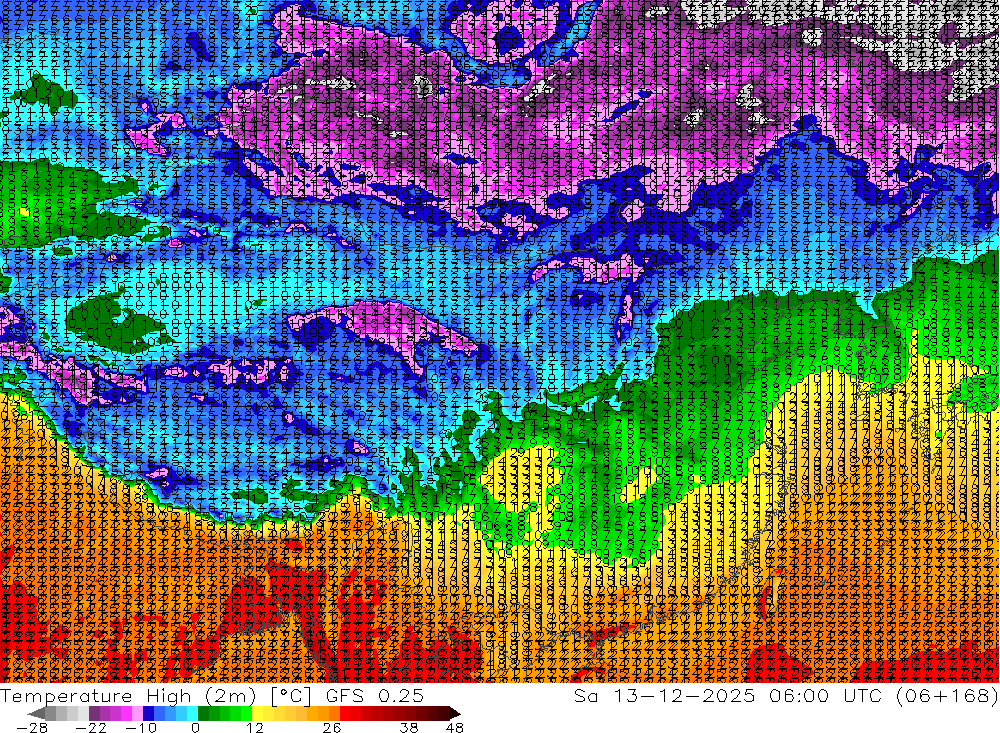Image resolution: width=1000 pixels, height=733 pixels.
Task: Click the "-28" legend value
Action: (32, 728)
